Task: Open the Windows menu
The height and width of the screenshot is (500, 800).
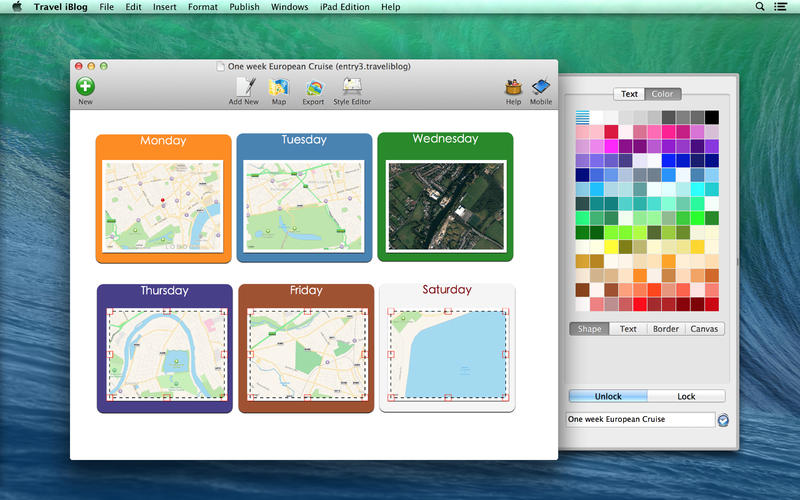Action: point(289,7)
